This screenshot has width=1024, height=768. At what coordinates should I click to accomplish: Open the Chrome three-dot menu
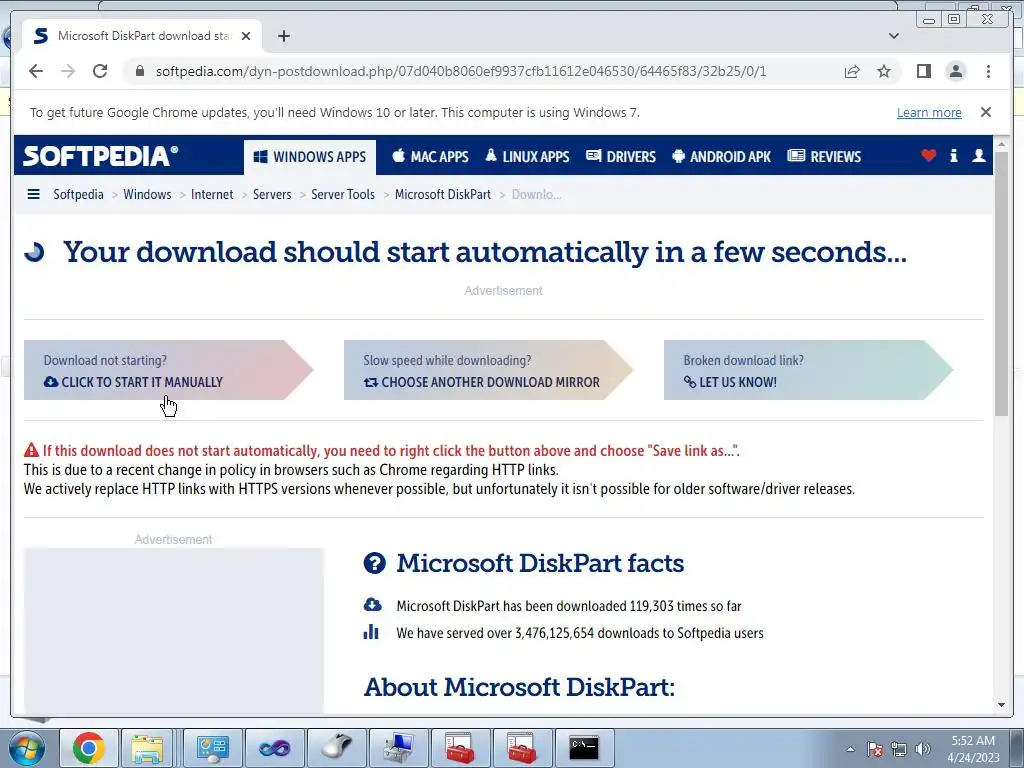tap(988, 71)
